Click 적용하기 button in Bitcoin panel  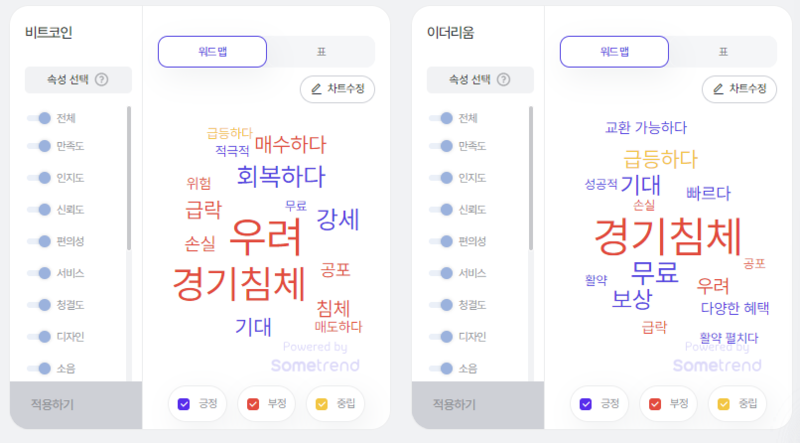76,405
